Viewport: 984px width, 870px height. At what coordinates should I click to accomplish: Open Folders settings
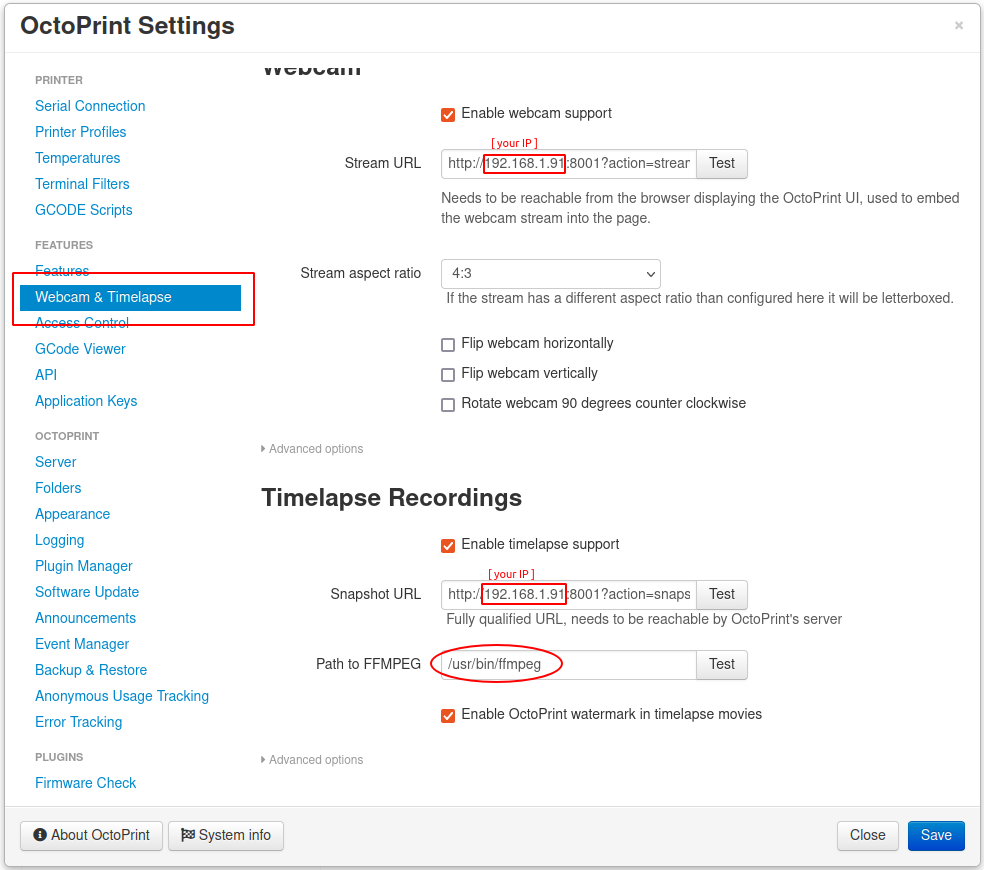pyautogui.click(x=58, y=488)
